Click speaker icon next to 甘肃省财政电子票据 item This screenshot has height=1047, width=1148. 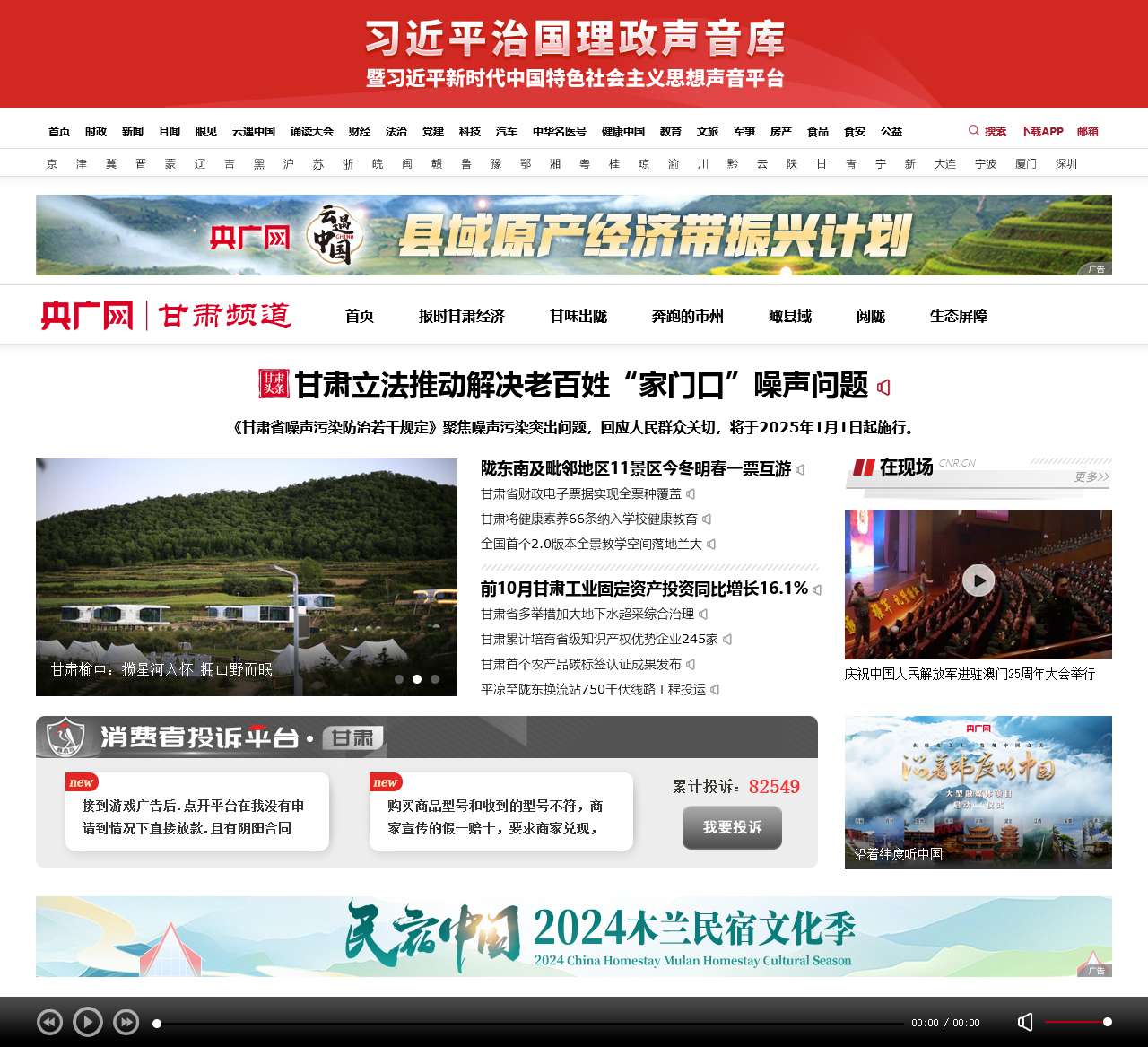[x=691, y=493]
